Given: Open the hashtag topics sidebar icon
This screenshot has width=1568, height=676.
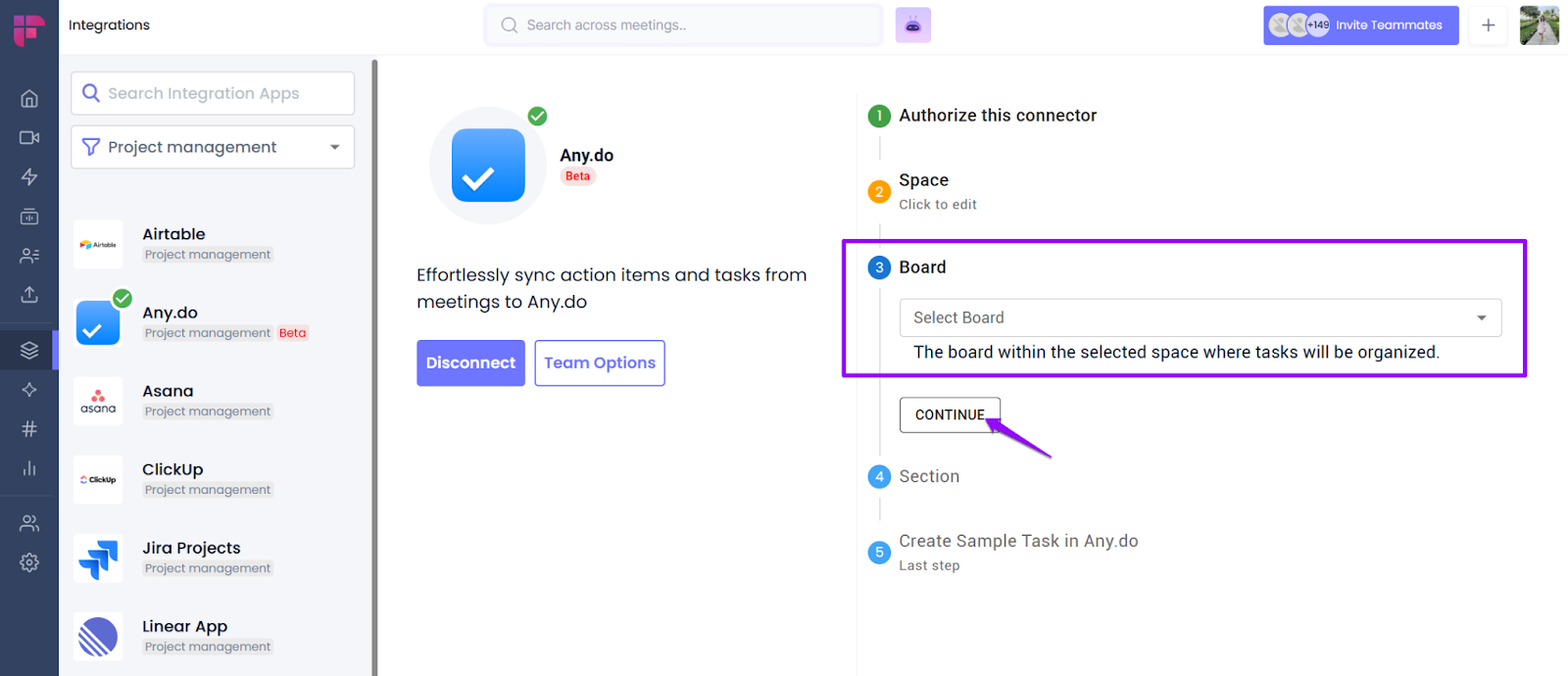Looking at the screenshot, I should [29, 428].
